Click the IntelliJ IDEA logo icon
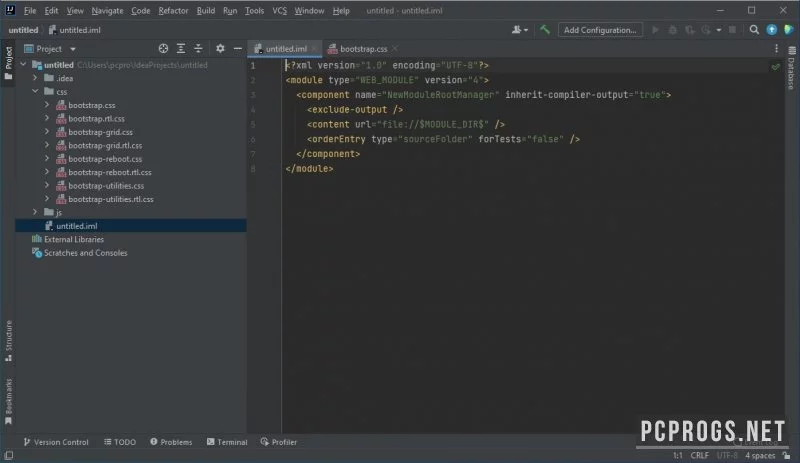Viewport: 800px width, 463px height. [x=10, y=10]
